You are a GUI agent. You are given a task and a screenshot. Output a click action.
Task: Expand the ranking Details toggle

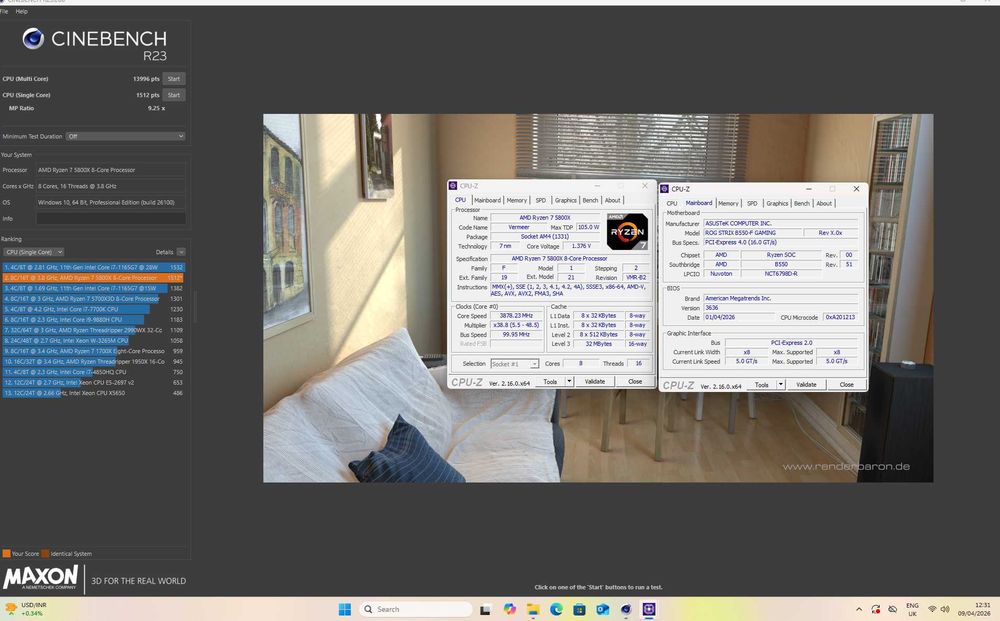coord(181,252)
